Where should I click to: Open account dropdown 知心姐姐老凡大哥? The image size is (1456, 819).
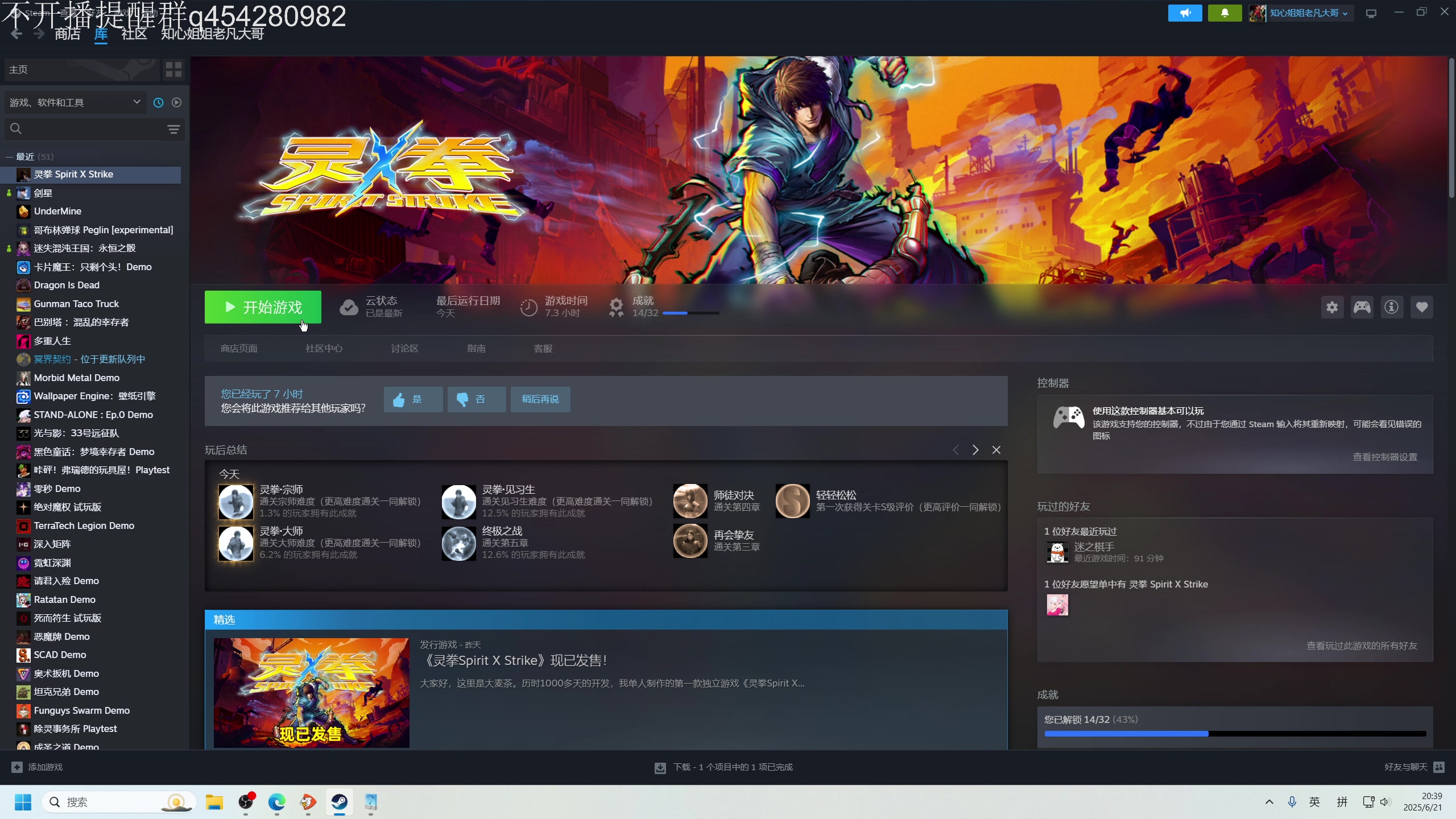[x=1301, y=13]
